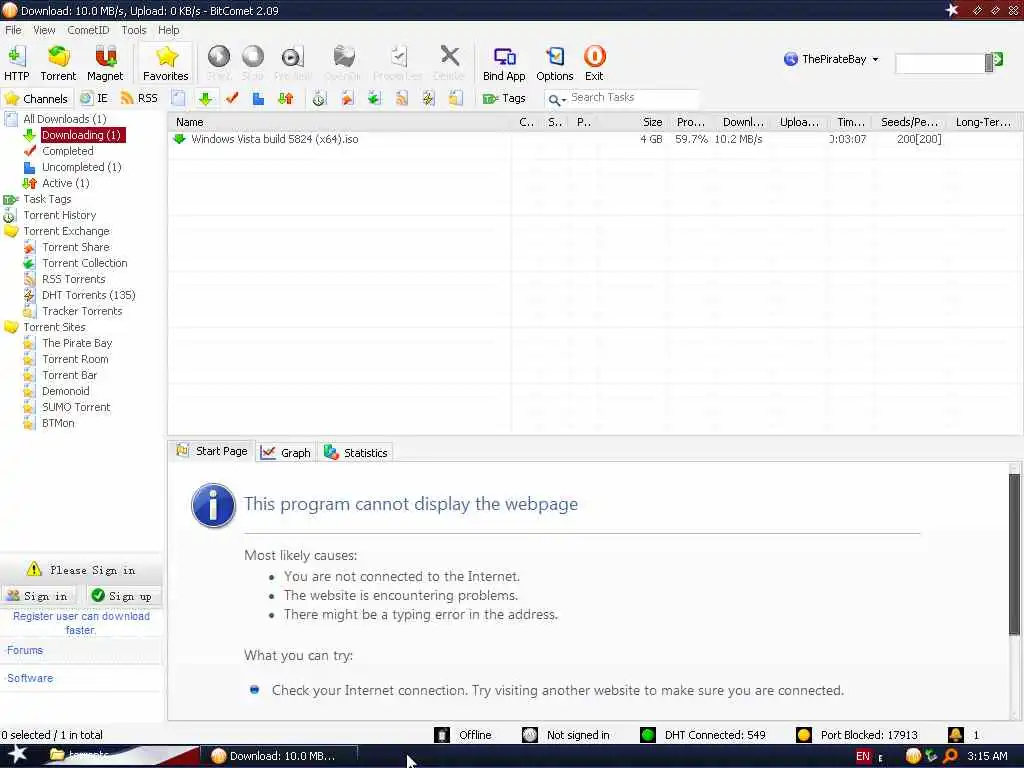Click the Sign in button
This screenshot has width=1024, height=768.
tap(39, 596)
